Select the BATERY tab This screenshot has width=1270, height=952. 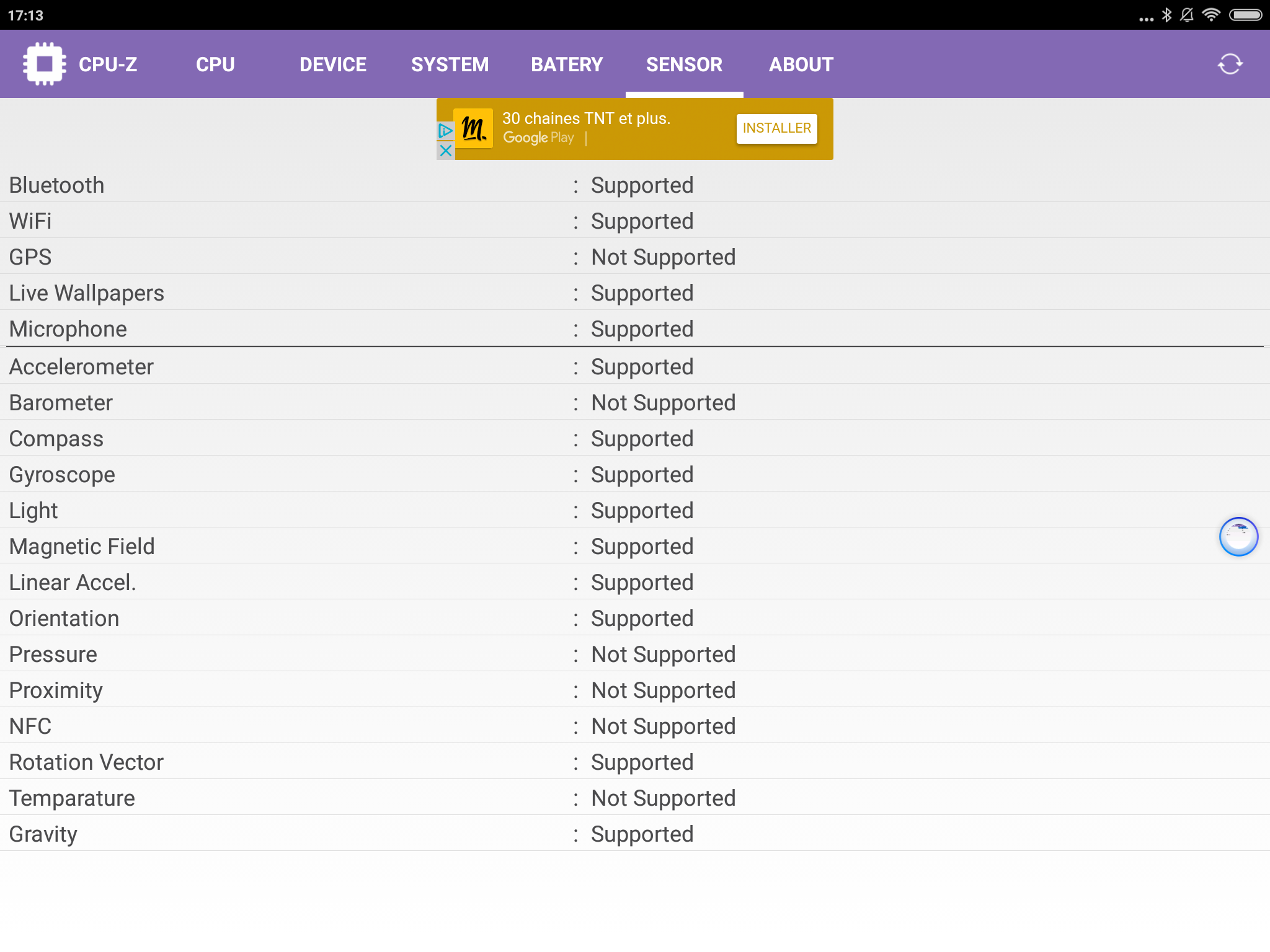tap(567, 64)
